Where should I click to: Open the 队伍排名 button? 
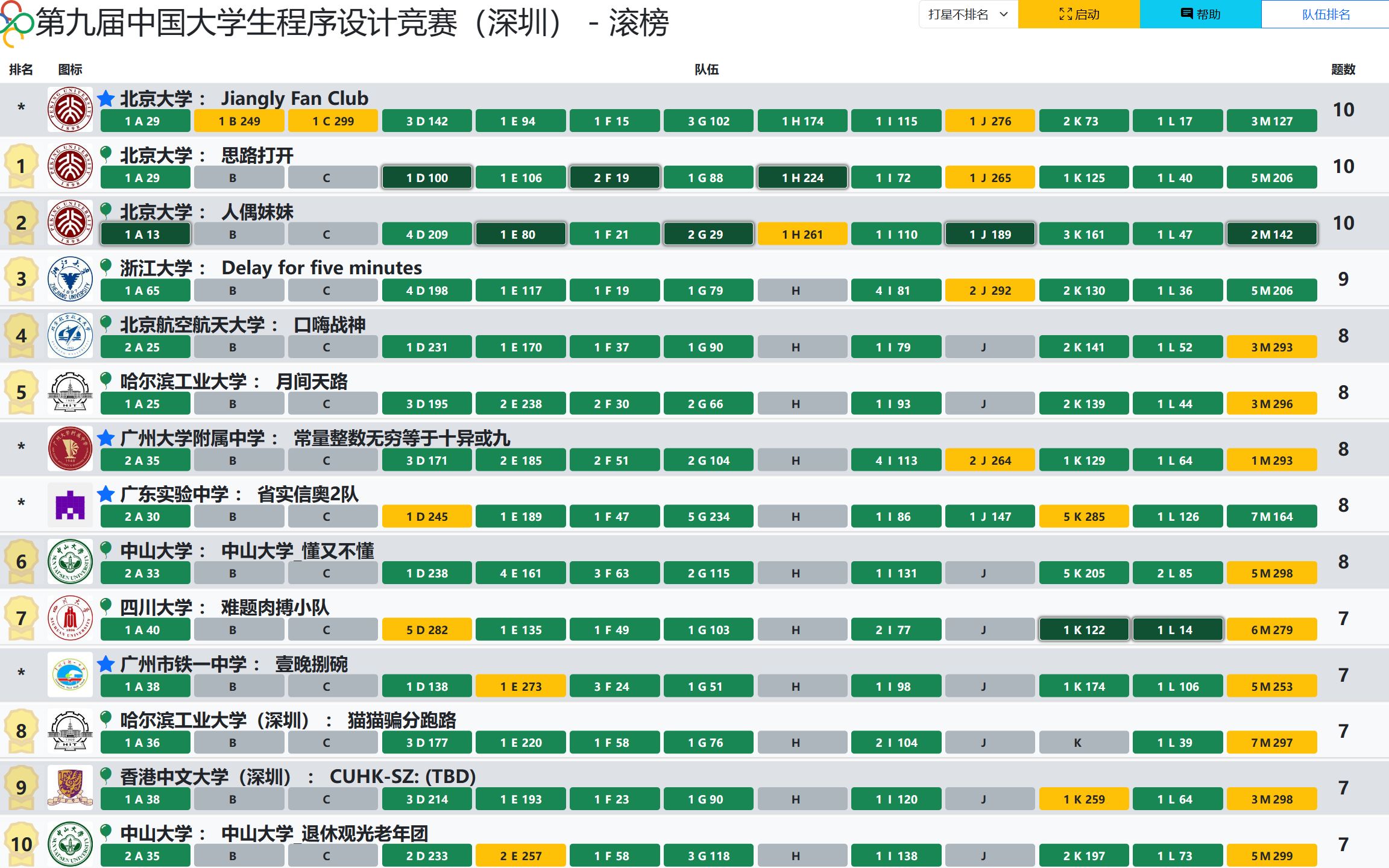[1325, 14]
